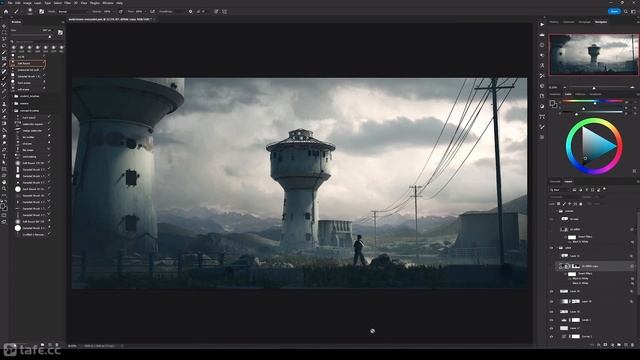
Task: Click the link layers icon in the Layers panel
Action: click(x=591, y=344)
